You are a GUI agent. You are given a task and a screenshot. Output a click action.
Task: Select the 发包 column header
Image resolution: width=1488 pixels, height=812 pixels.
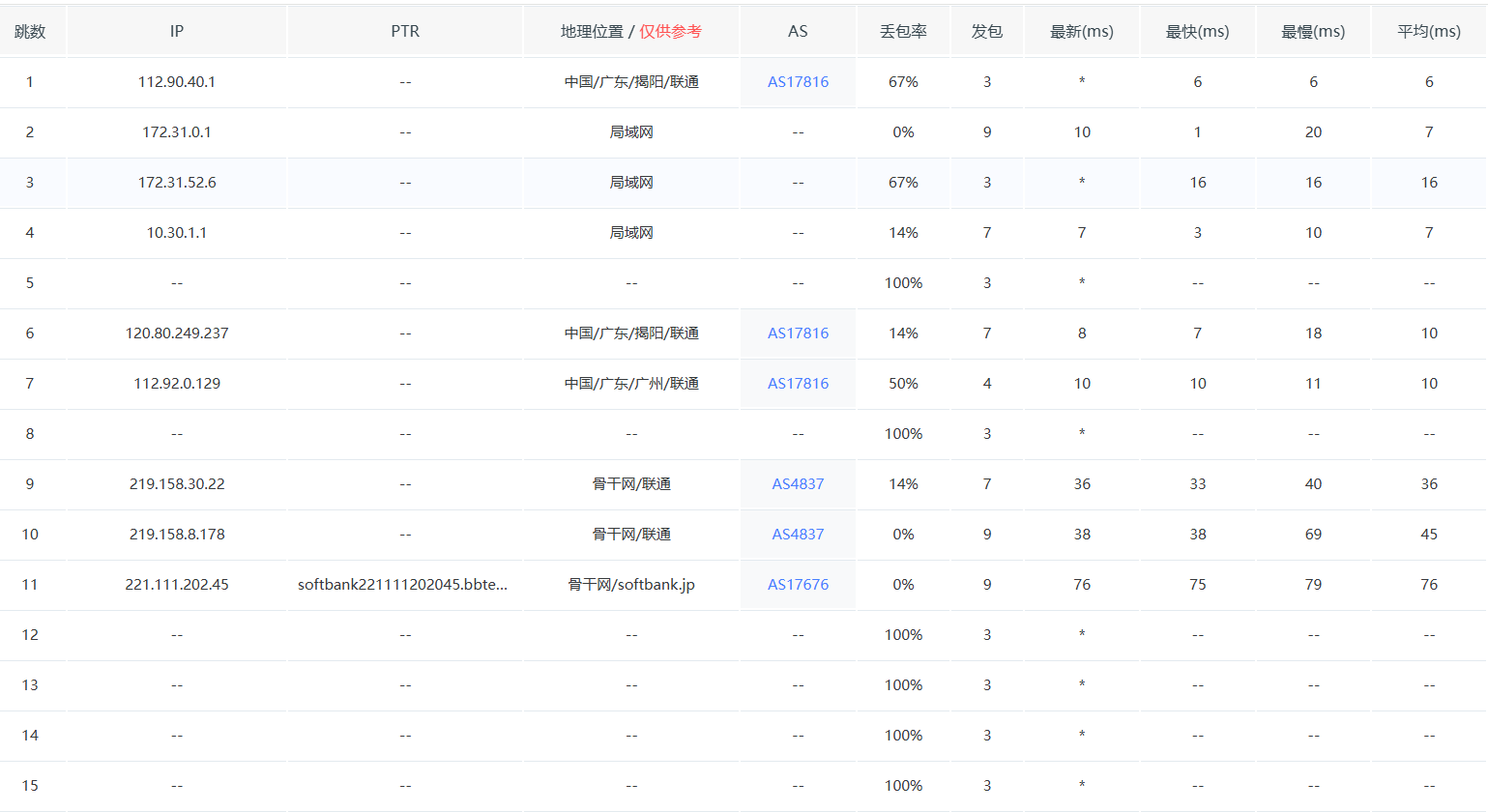click(986, 32)
